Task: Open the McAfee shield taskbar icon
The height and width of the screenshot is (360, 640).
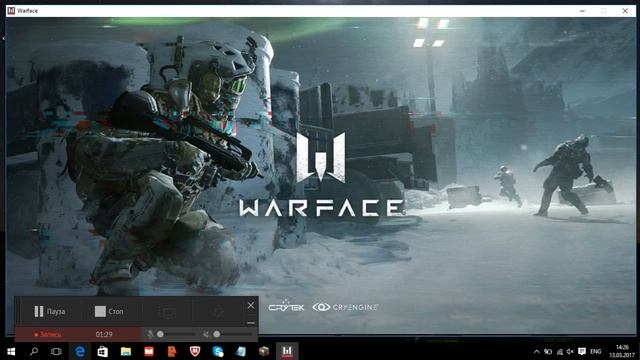Action: pyautogui.click(x=195, y=351)
